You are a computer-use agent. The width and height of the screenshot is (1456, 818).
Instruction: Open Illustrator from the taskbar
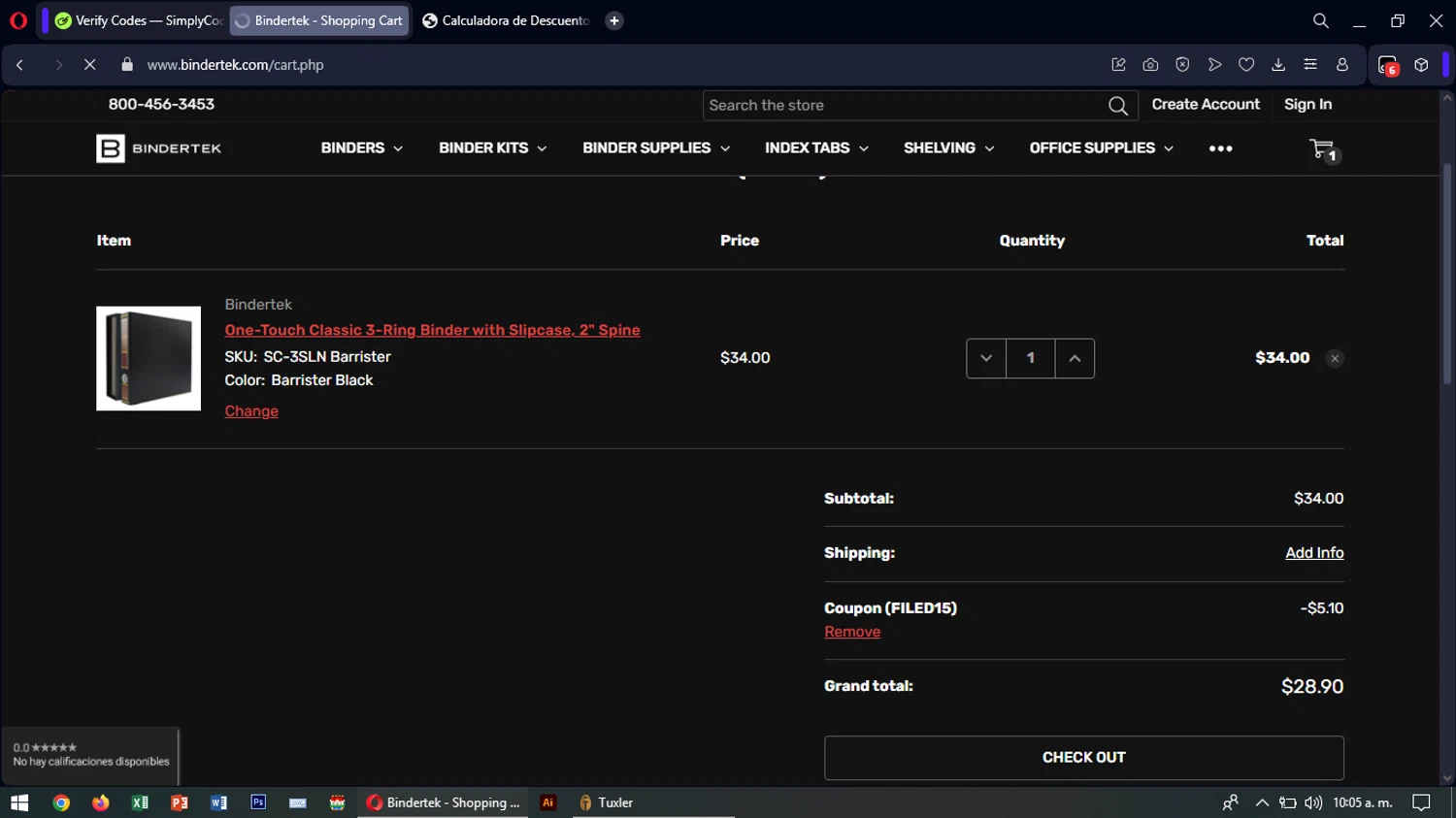pos(548,802)
